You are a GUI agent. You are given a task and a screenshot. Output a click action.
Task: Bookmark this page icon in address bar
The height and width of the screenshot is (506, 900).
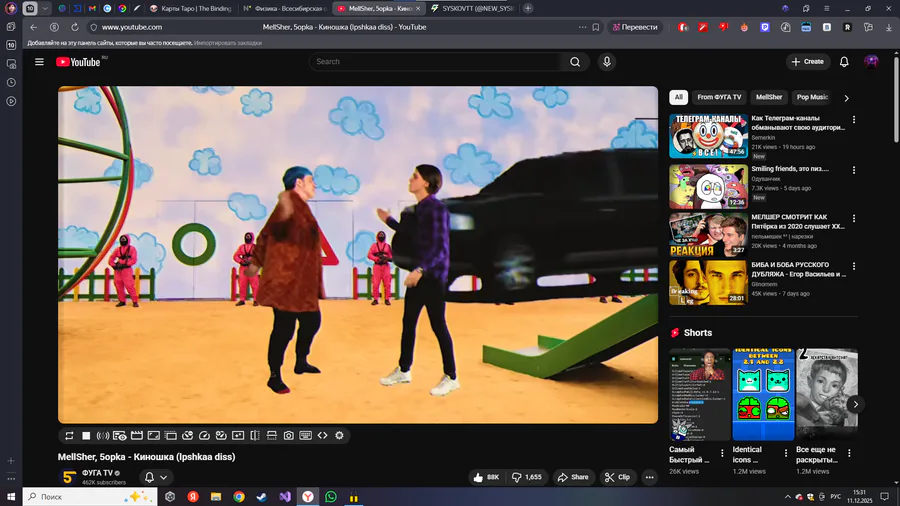596,27
